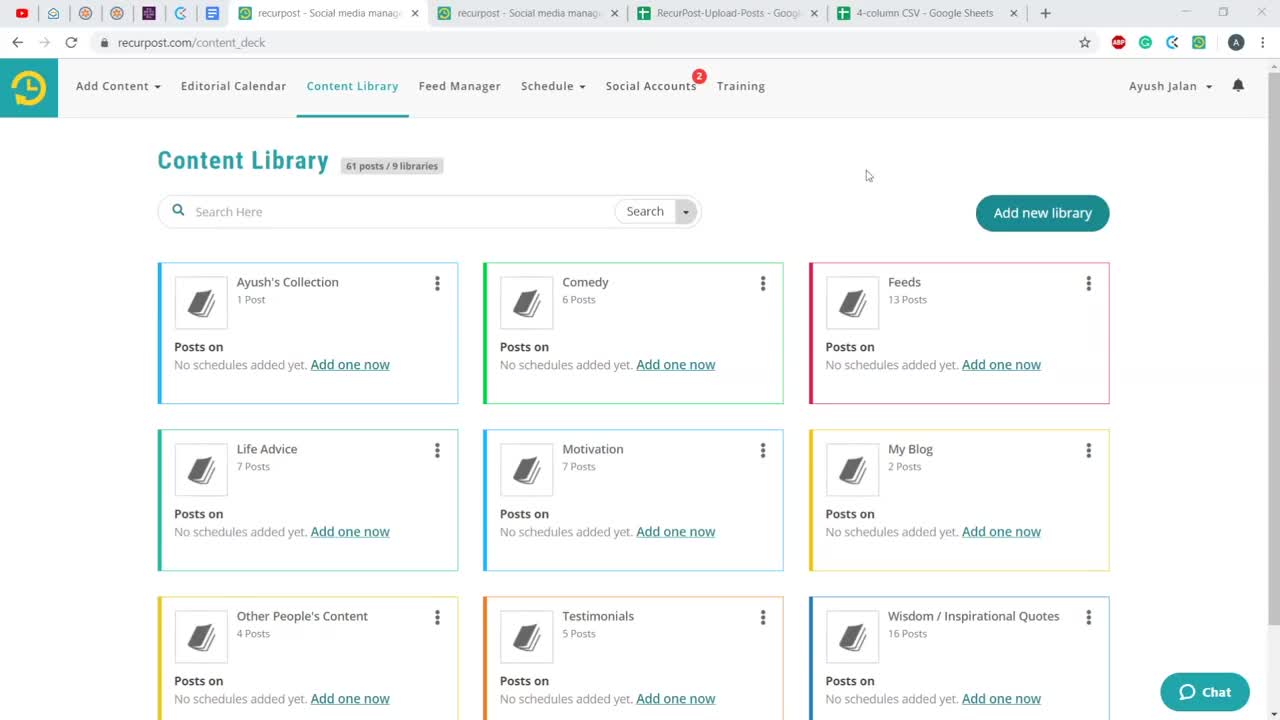Click the Adblock Plus extension icon
The height and width of the screenshot is (720, 1280).
1118,42
